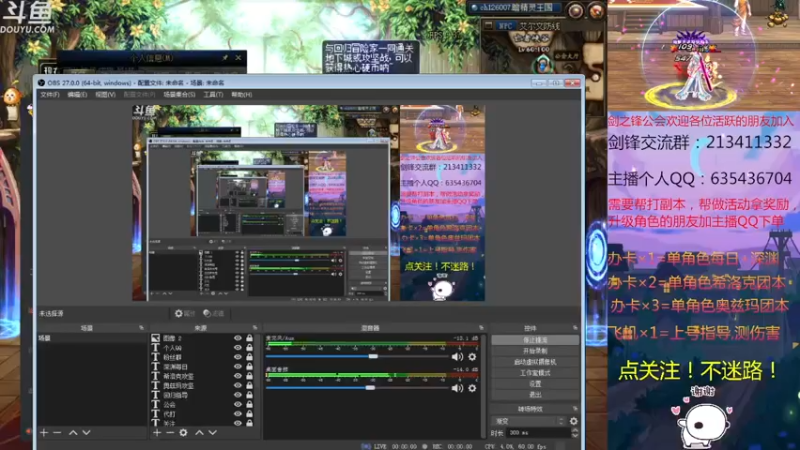The image size is (800, 450).
Task: Open the 帮助(H) menu
Action: pos(241,94)
